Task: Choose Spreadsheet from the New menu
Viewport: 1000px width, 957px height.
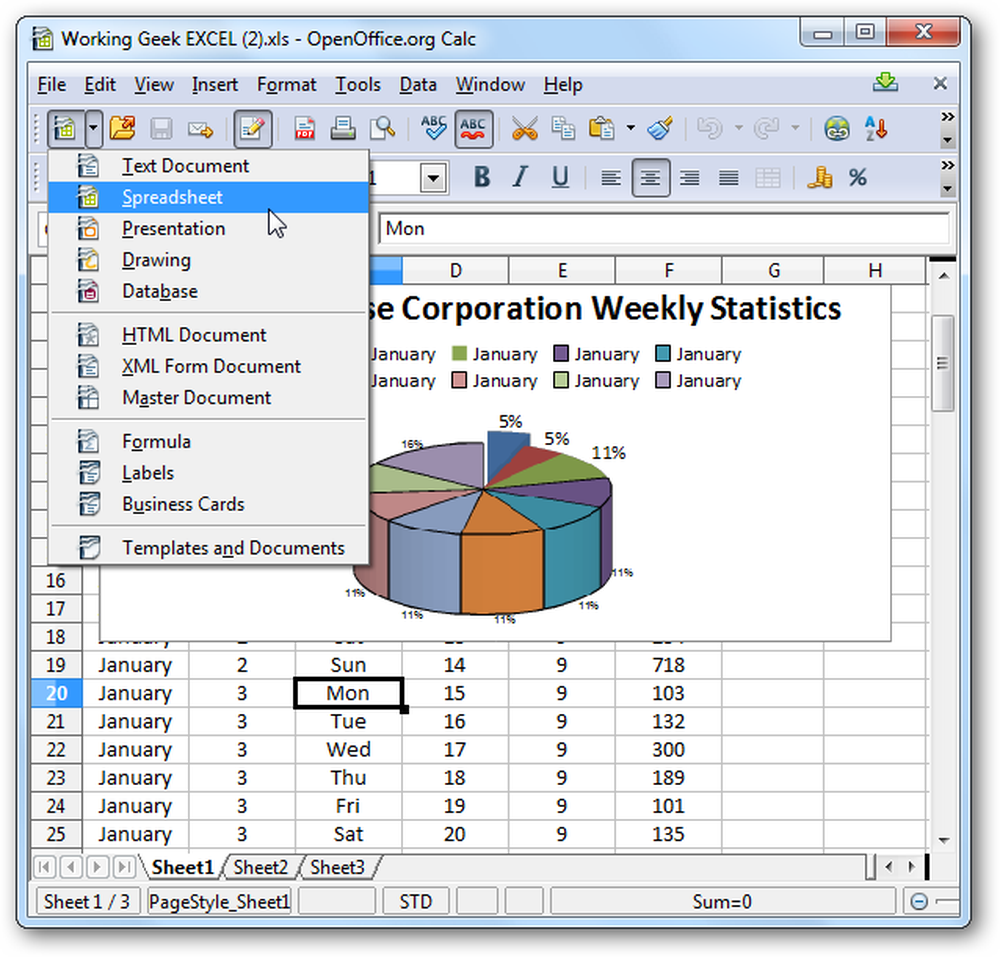Action: (209, 198)
